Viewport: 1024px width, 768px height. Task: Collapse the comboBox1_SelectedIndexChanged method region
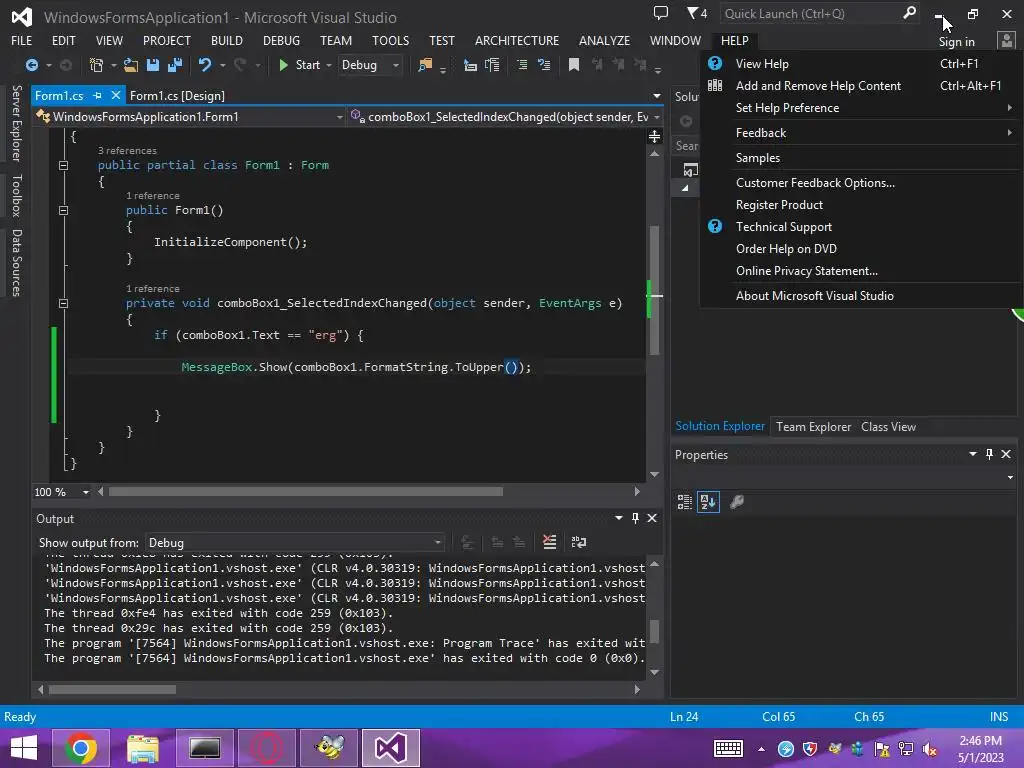(x=63, y=303)
